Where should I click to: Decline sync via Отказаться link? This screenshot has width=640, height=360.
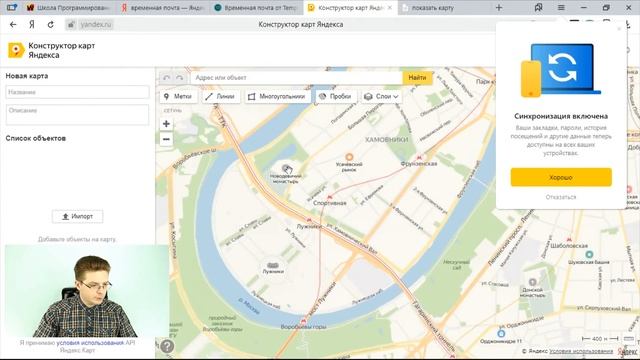point(561,197)
